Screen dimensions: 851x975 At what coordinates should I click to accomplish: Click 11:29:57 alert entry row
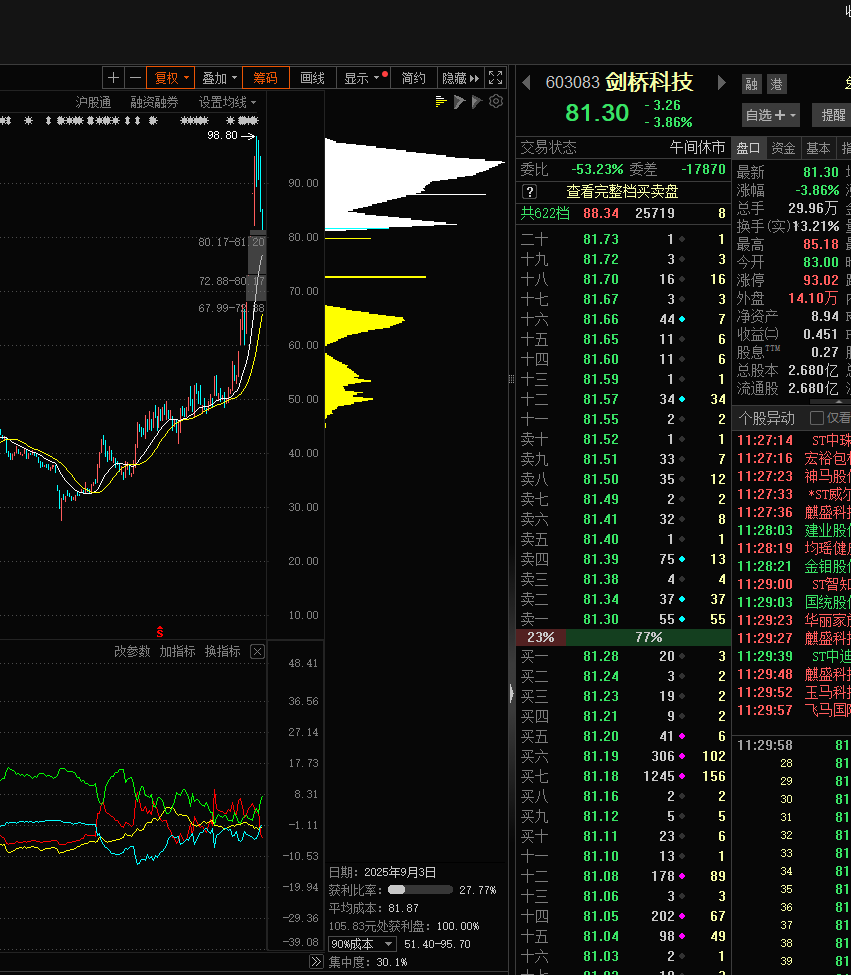(x=793, y=710)
